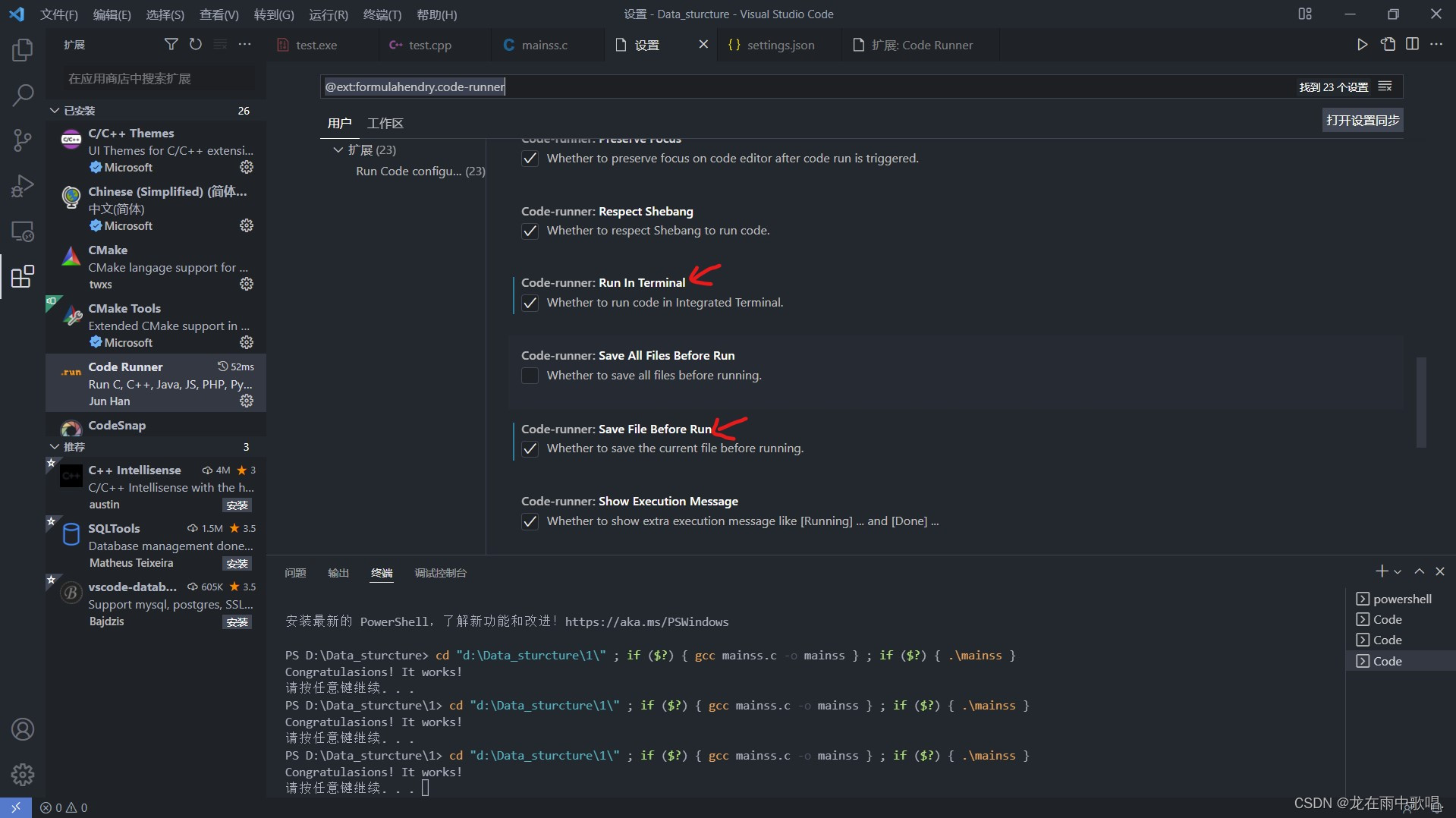Select the powershell terminal instance
The width and height of the screenshot is (1456, 818).
pos(1401,599)
